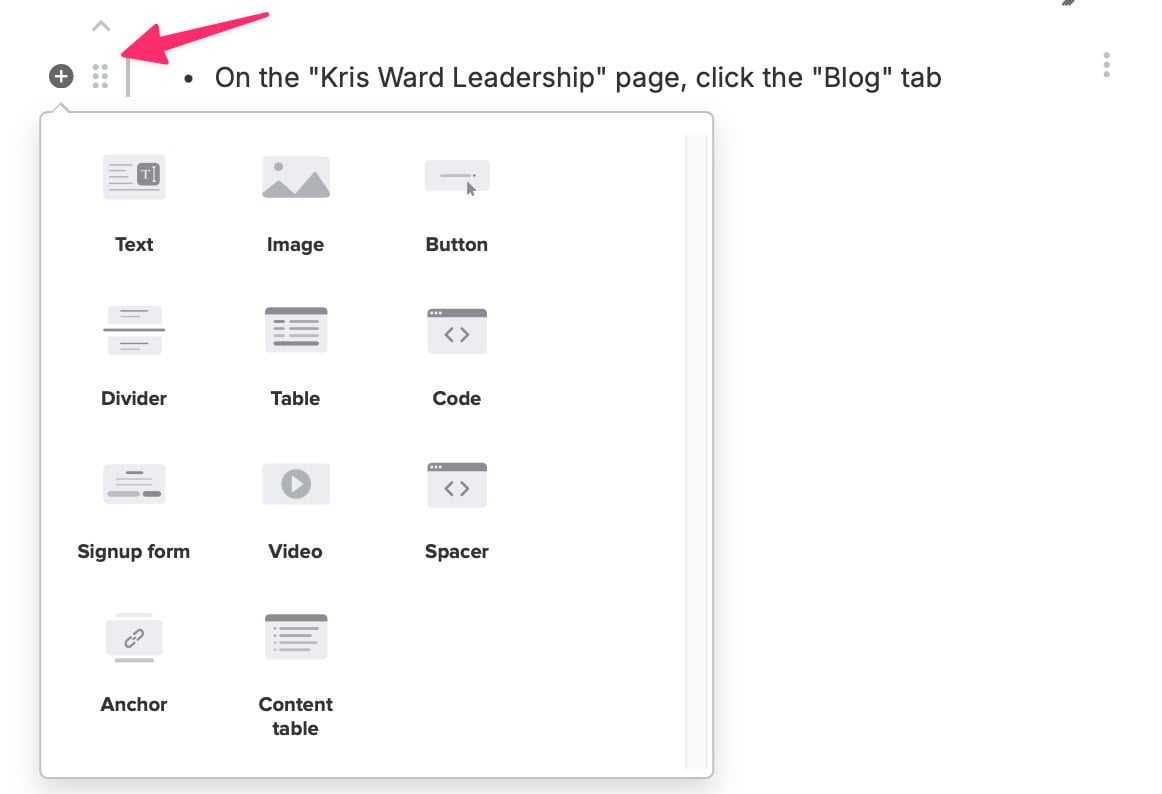Insert an Anchor block
This screenshot has width=1162, height=794.
(x=134, y=660)
